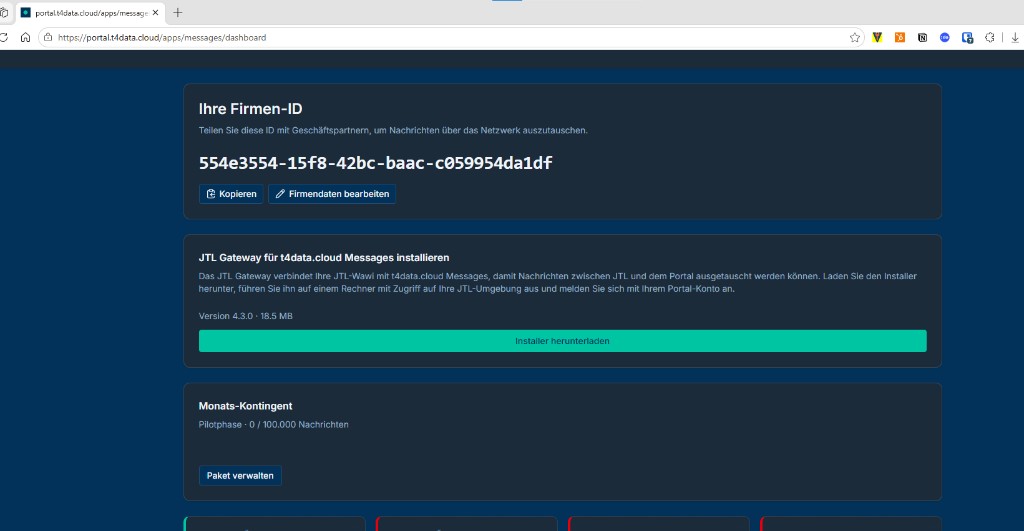Open Paket verwalten
This screenshot has width=1024, height=531.
tap(240, 475)
